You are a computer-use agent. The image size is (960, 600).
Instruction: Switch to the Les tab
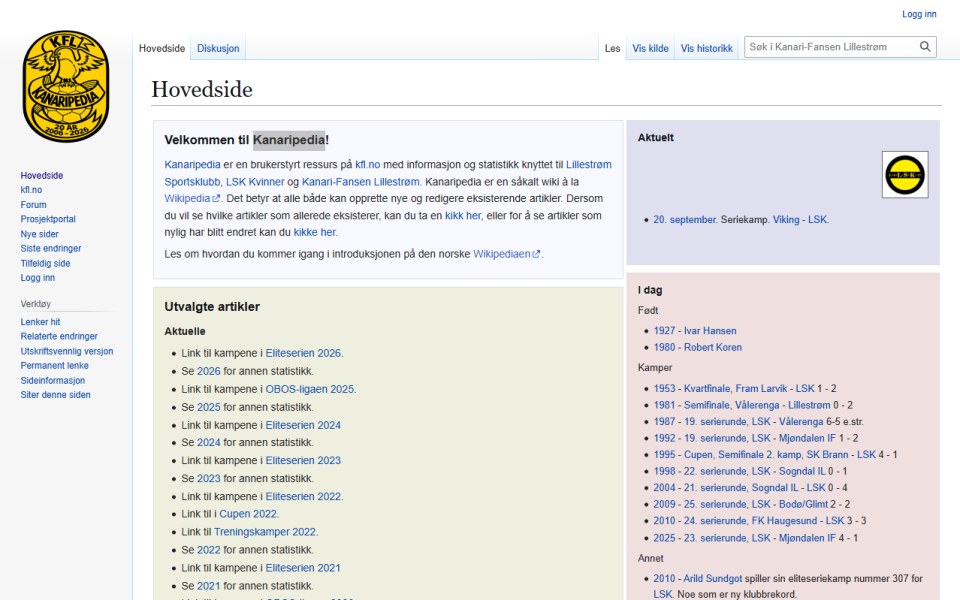point(612,48)
